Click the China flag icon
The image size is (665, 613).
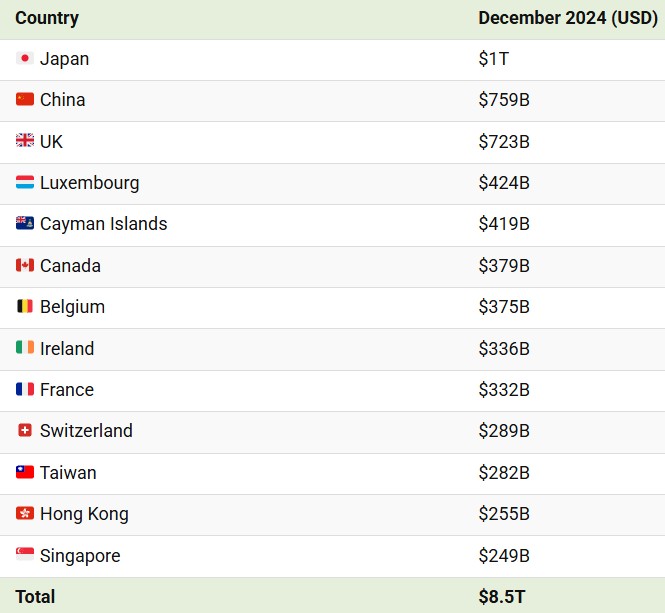coord(25,100)
